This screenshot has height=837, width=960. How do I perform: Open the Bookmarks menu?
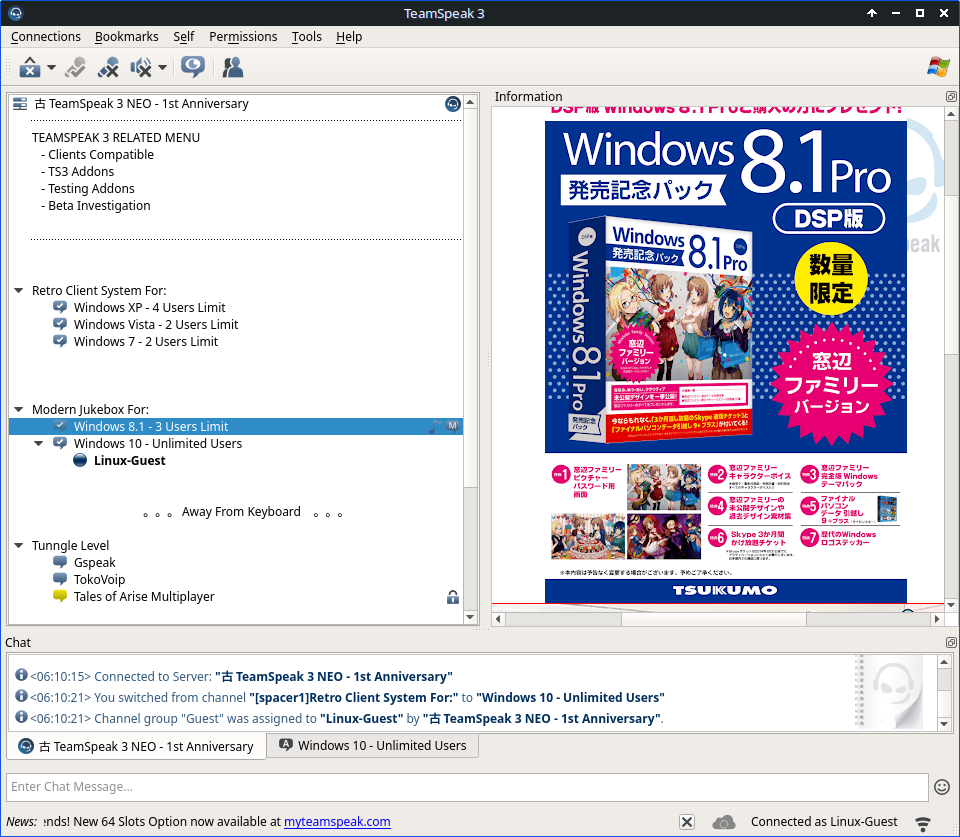coord(127,37)
